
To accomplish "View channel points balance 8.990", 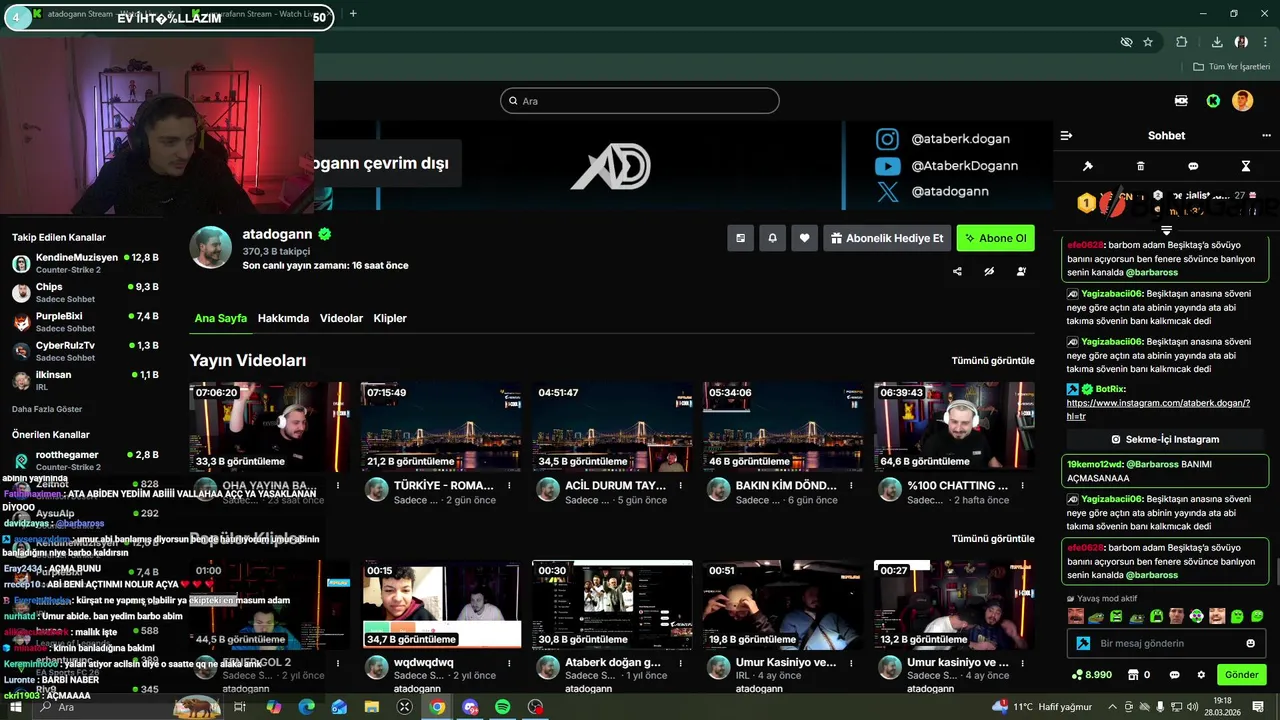I will 1091,675.
